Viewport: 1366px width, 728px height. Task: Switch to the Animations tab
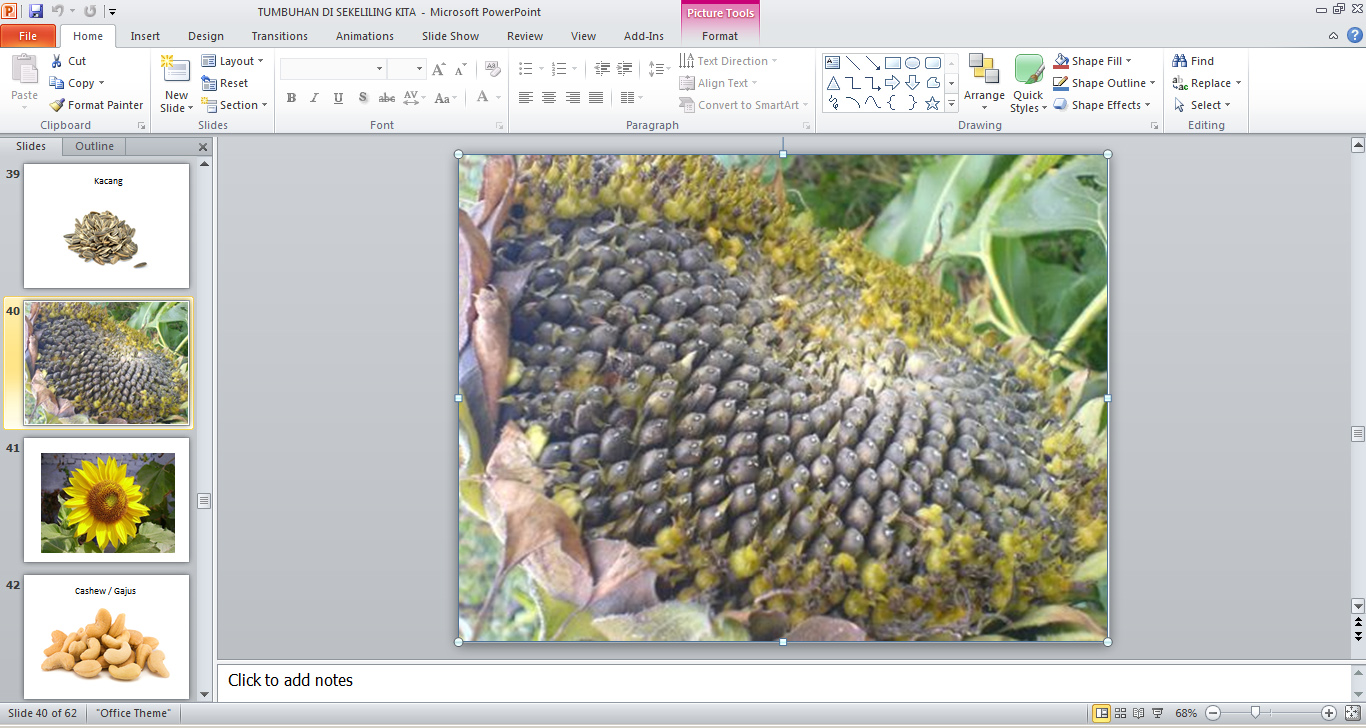pos(365,36)
